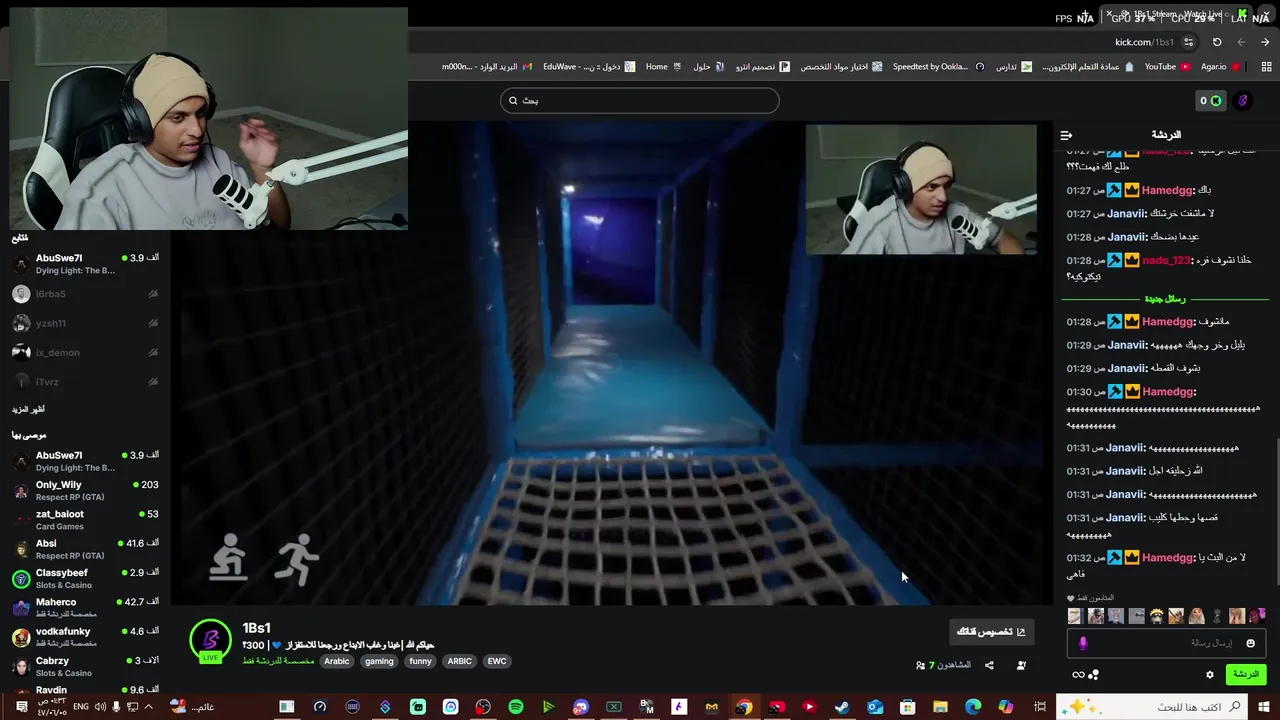Open the three-dots points icon below chat
1280x720 pixels.
pyautogui.click(x=1094, y=675)
